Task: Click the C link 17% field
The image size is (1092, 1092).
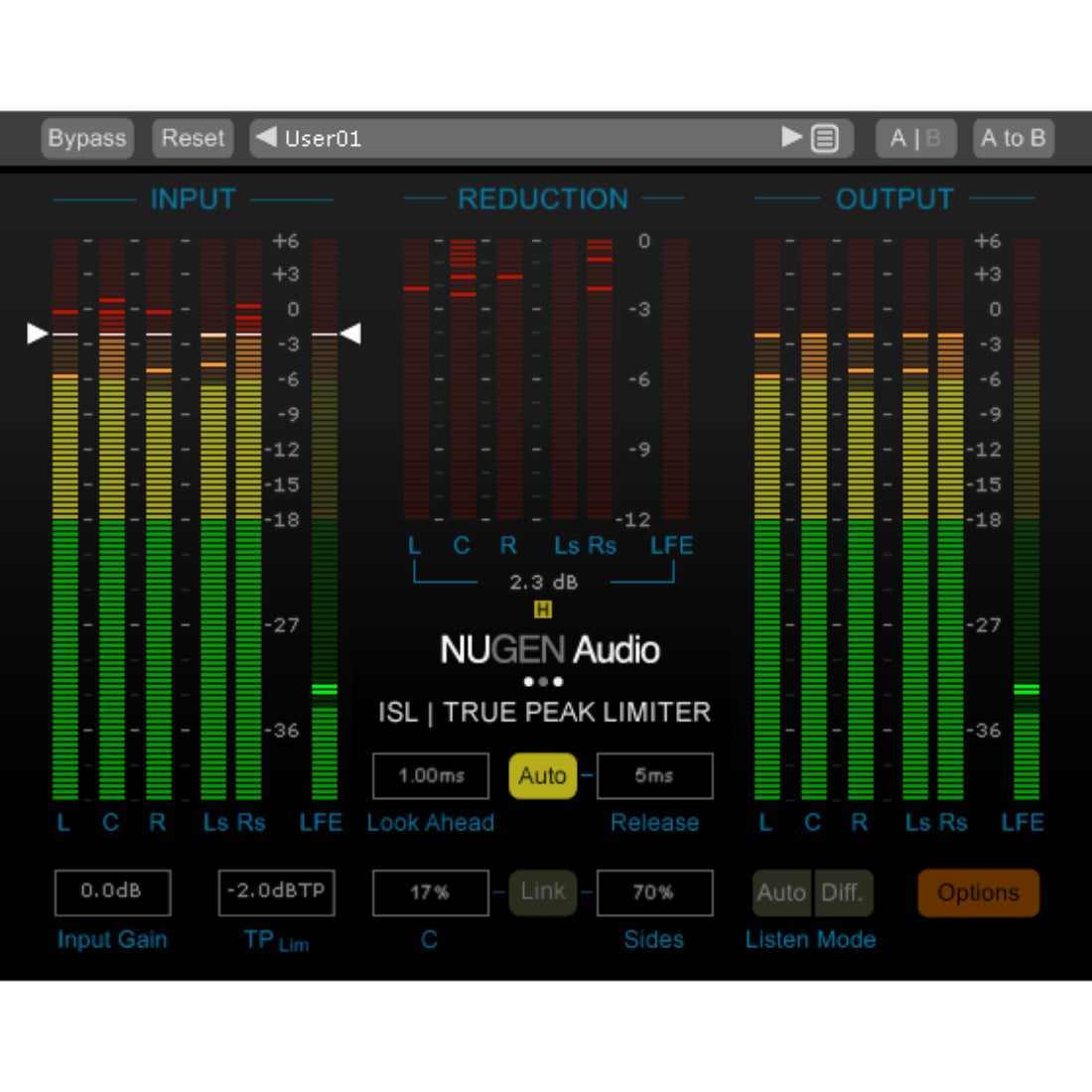Action: click(431, 891)
